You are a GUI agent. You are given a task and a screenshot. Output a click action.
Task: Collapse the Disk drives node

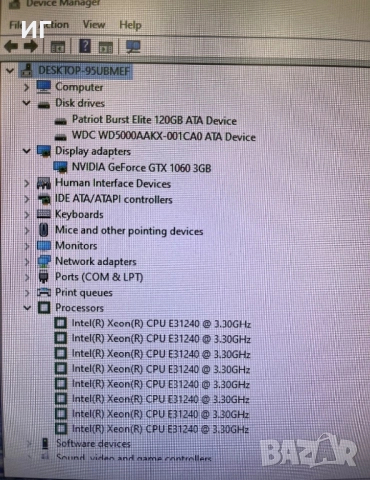[x=26, y=103]
